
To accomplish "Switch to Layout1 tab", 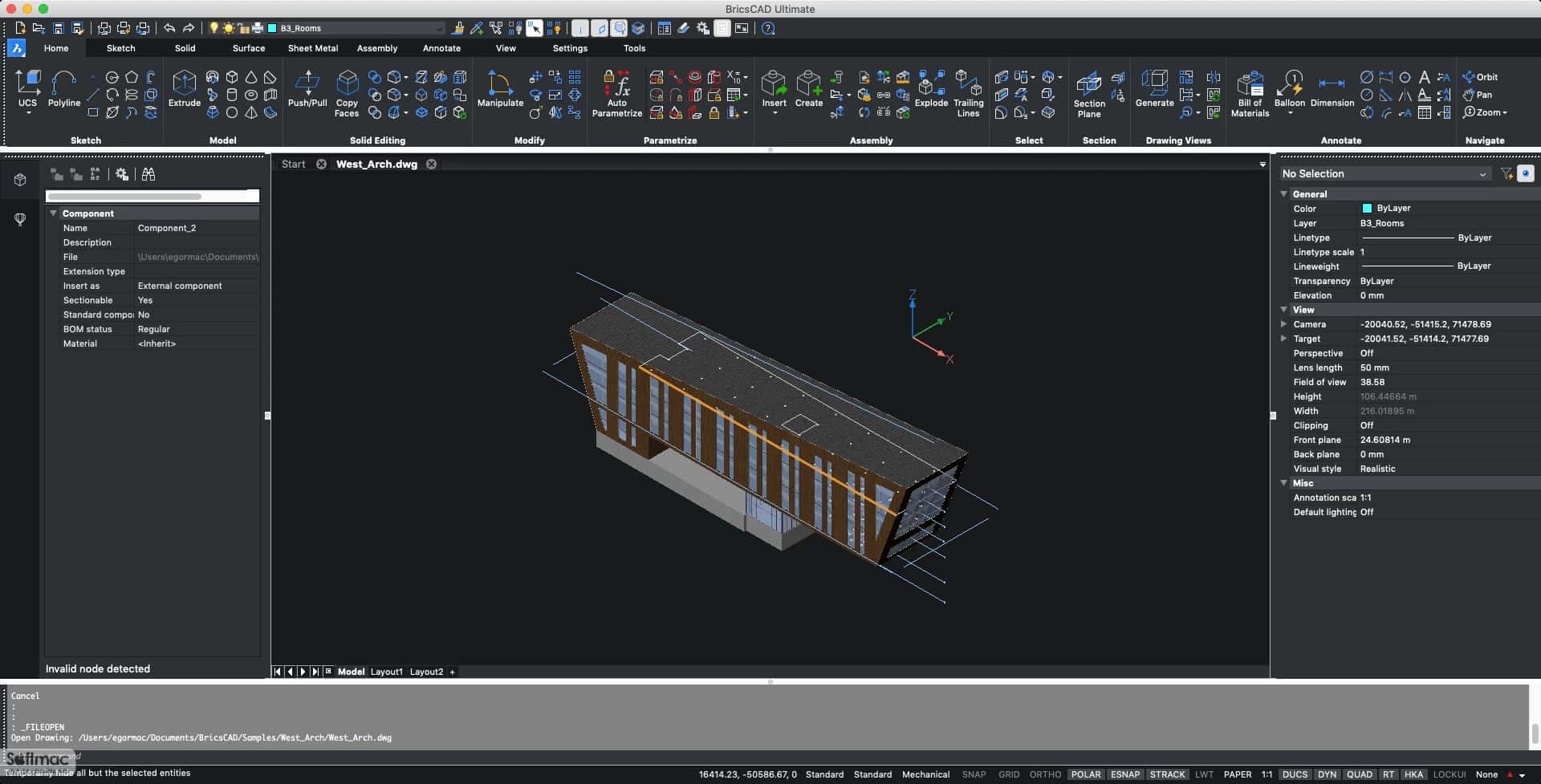I will coord(386,672).
